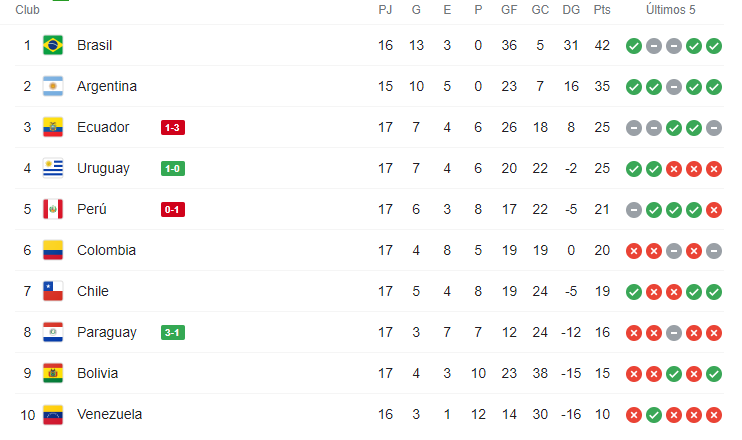Click the Argentina flag icon
The height and width of the screenshot is (440, 742).
pyautogui.click(x=53, y=86)
